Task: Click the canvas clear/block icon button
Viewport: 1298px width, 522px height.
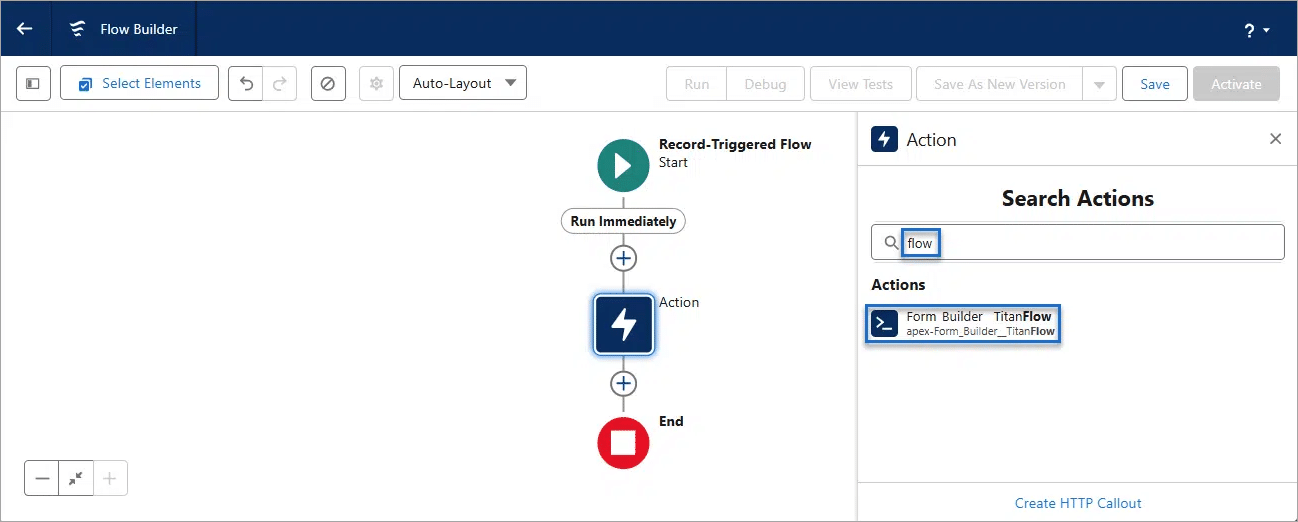Action: 327,84
